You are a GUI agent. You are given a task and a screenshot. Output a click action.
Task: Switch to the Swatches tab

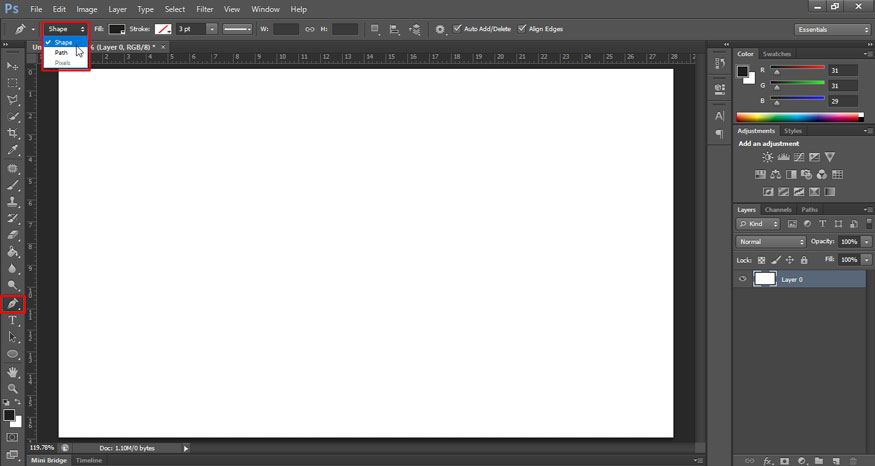point(776,54)
